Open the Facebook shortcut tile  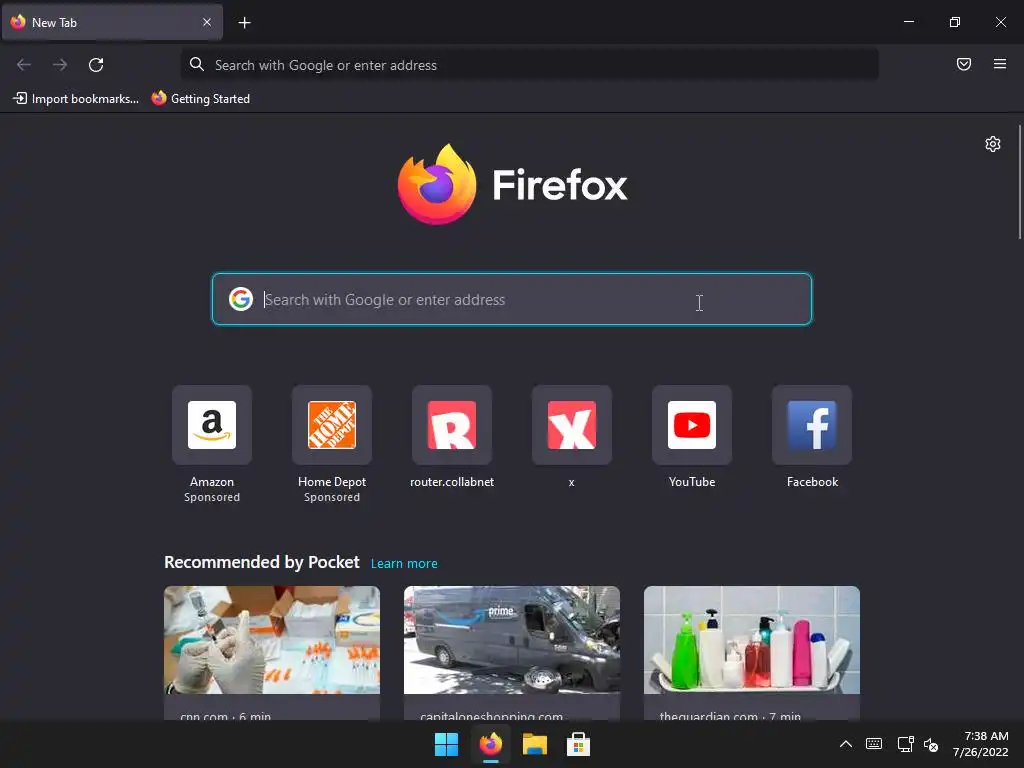[x=812, y=425]
